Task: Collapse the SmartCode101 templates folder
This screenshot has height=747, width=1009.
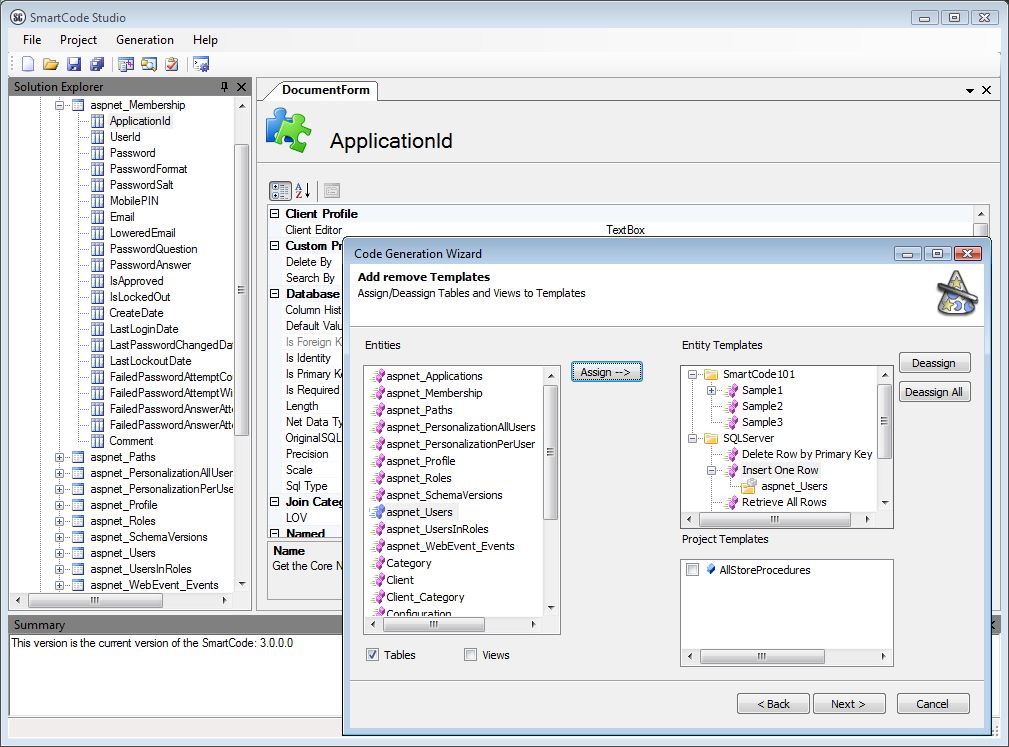Action: [x=692, y=374]
